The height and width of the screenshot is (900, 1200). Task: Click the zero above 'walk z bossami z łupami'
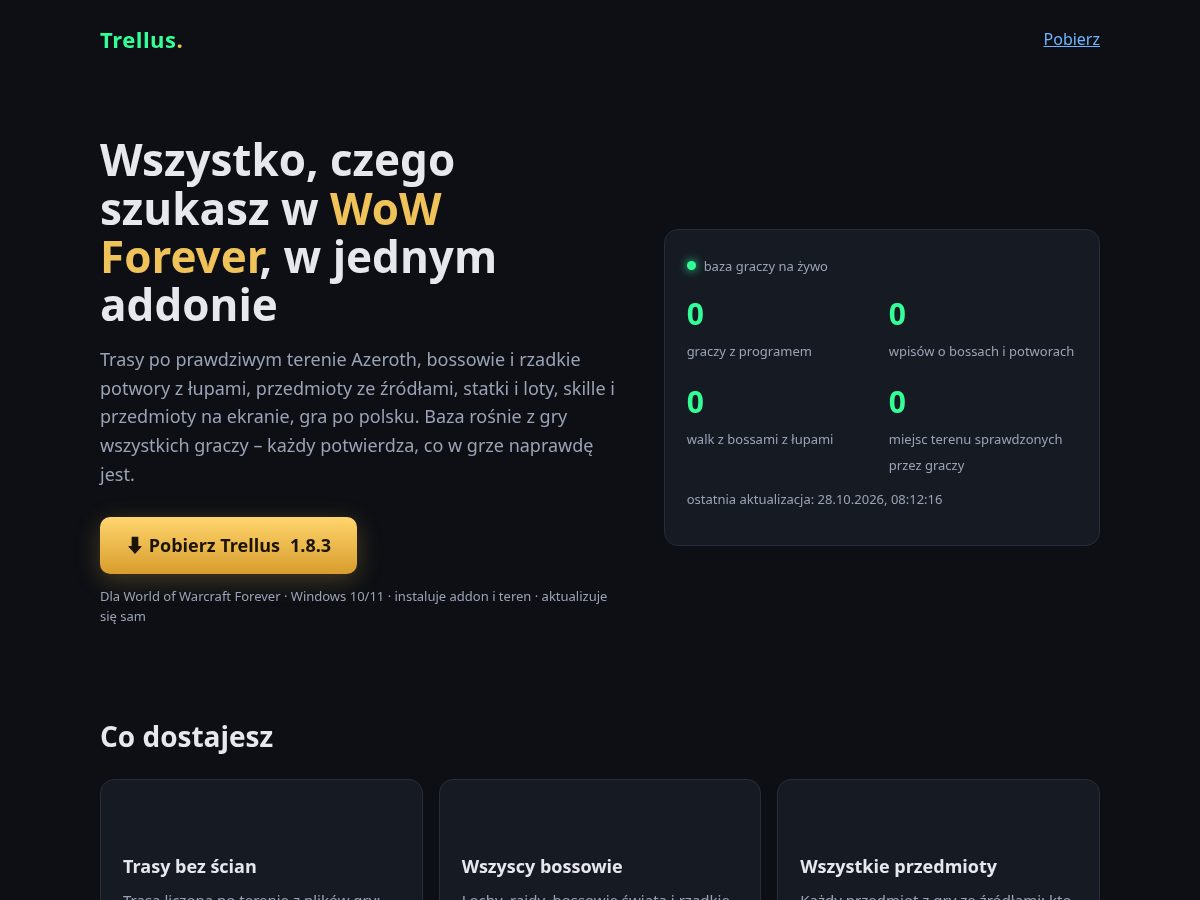coord(695,402)
